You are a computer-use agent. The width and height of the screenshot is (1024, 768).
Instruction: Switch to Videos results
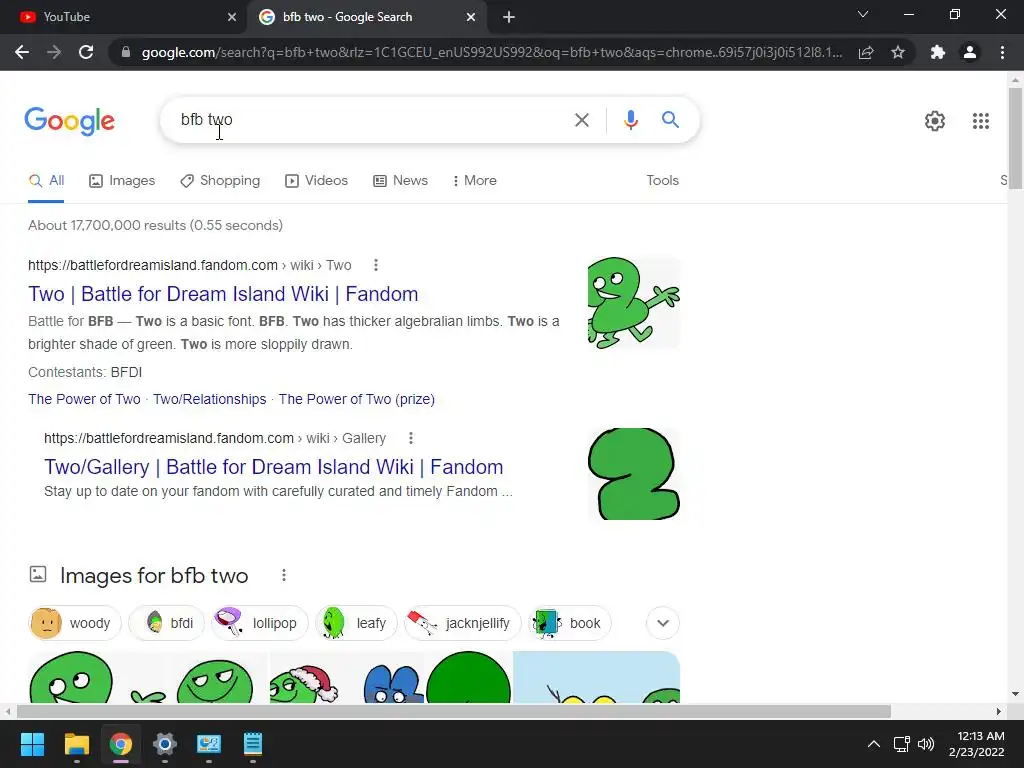click(x=317, y=180)
